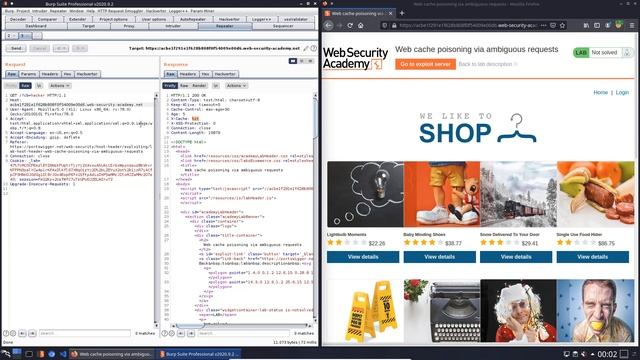Open response Headers tab
The width and height of the screenshot is (640, 360).
coord(188,74)
